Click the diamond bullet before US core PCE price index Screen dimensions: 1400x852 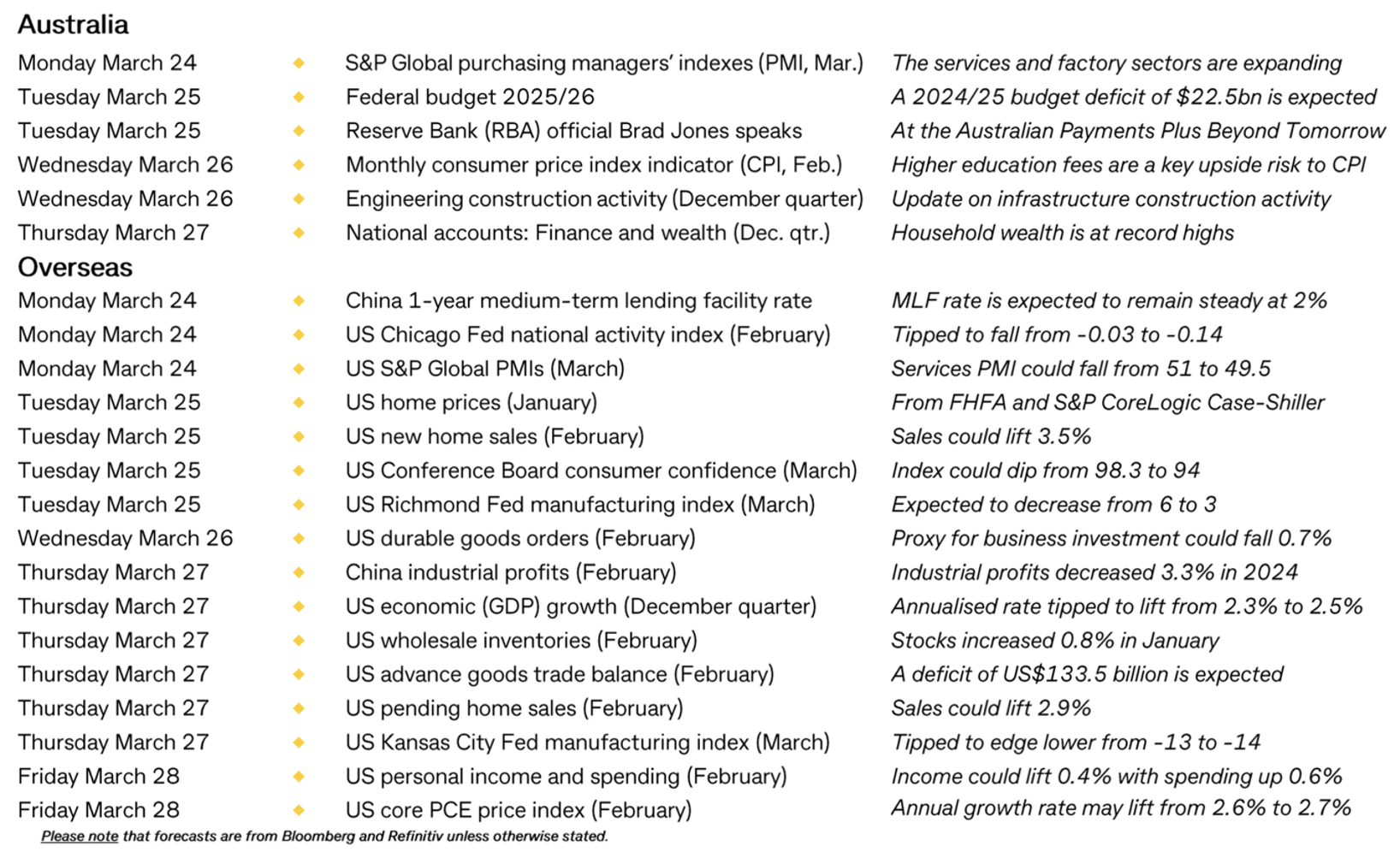299,810
